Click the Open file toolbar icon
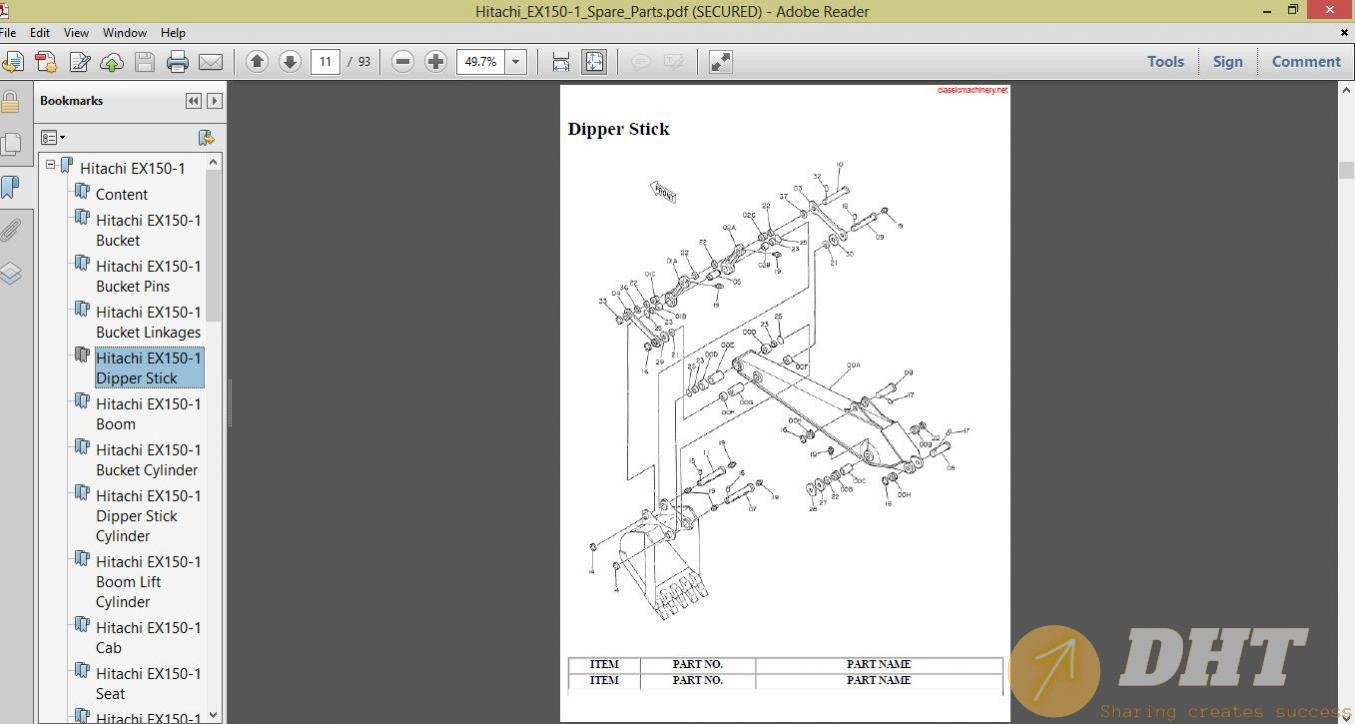 click(x=12, y=62)
